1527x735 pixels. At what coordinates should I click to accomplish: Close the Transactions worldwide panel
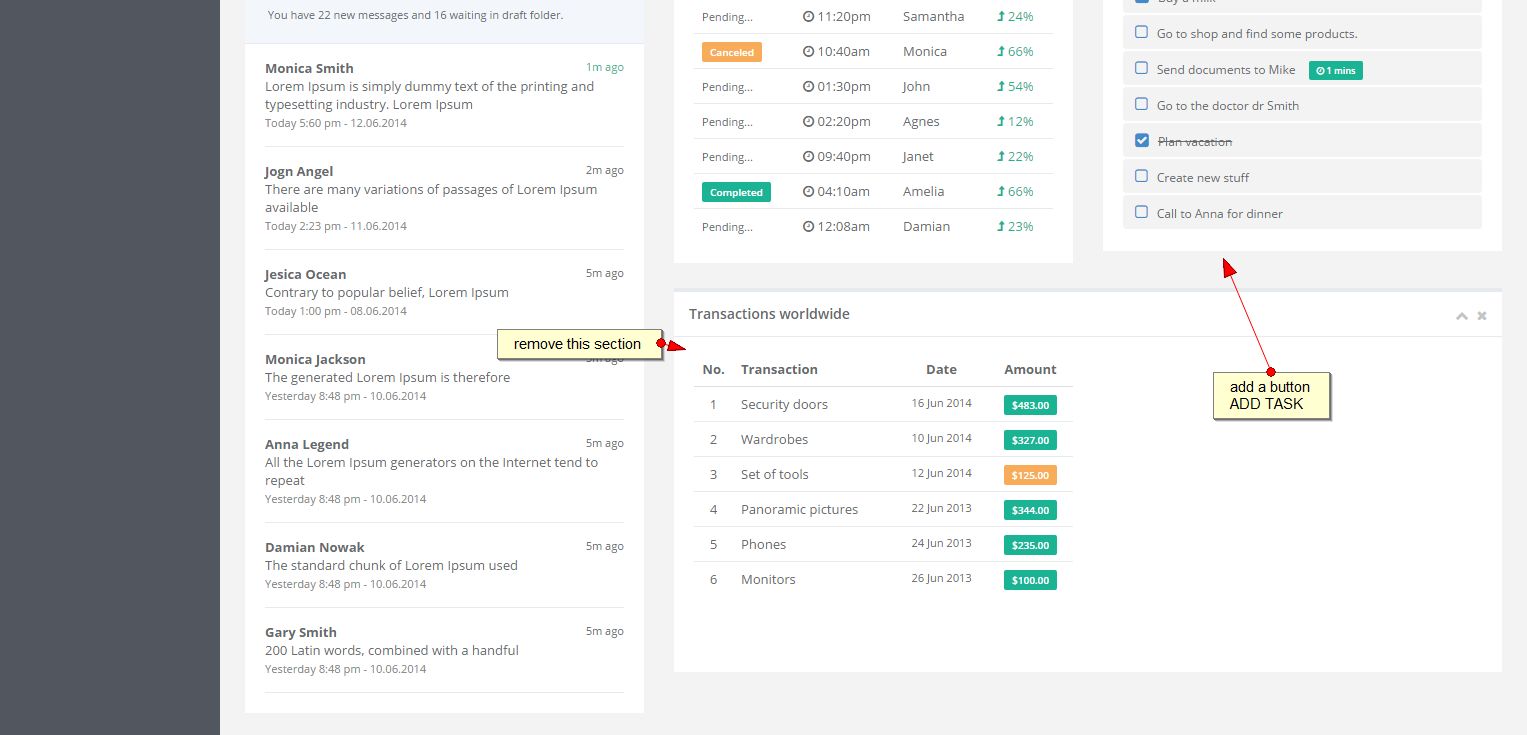(1482, 316)
